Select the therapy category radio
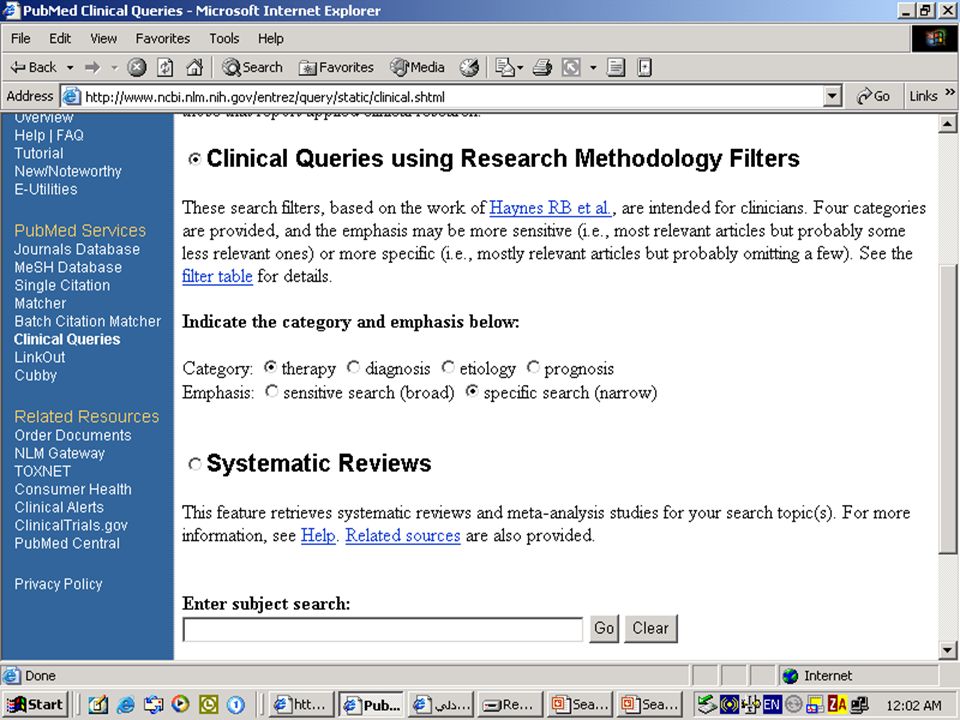Image resolution: width=960 pixels, height=720 pixels. click(x=270, y=367)
